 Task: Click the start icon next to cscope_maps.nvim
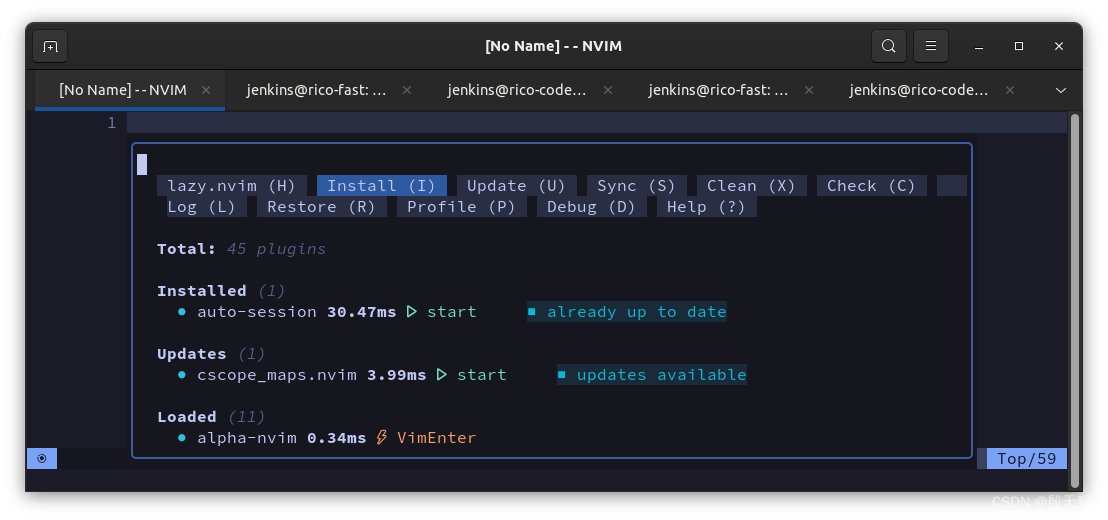442,375
